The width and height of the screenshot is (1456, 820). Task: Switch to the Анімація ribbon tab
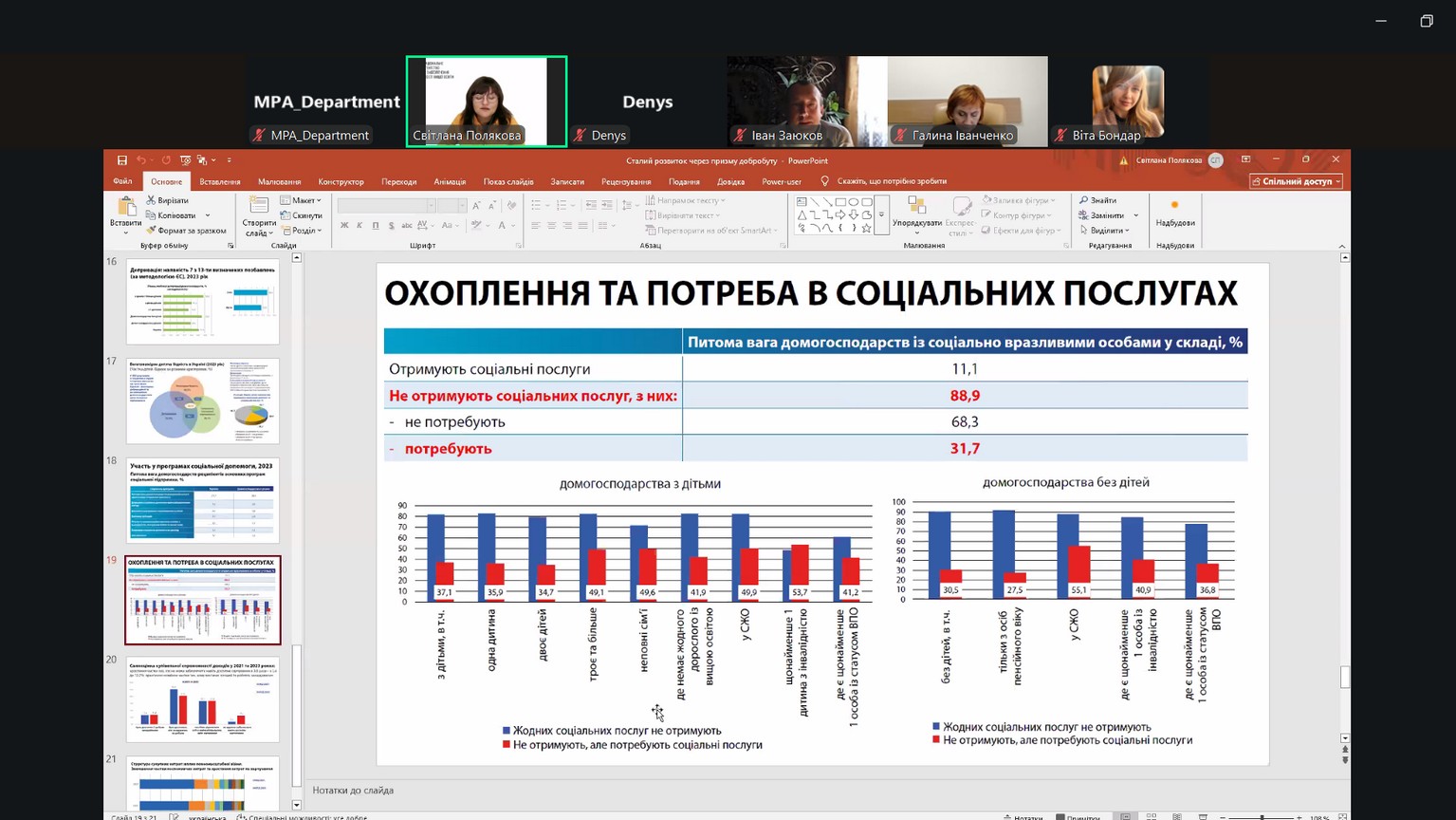[x=450, y=181]
